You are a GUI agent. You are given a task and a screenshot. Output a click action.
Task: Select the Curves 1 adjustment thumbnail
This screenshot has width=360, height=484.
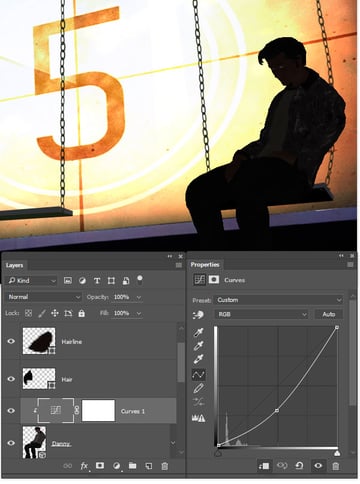[x=56, y=410]
